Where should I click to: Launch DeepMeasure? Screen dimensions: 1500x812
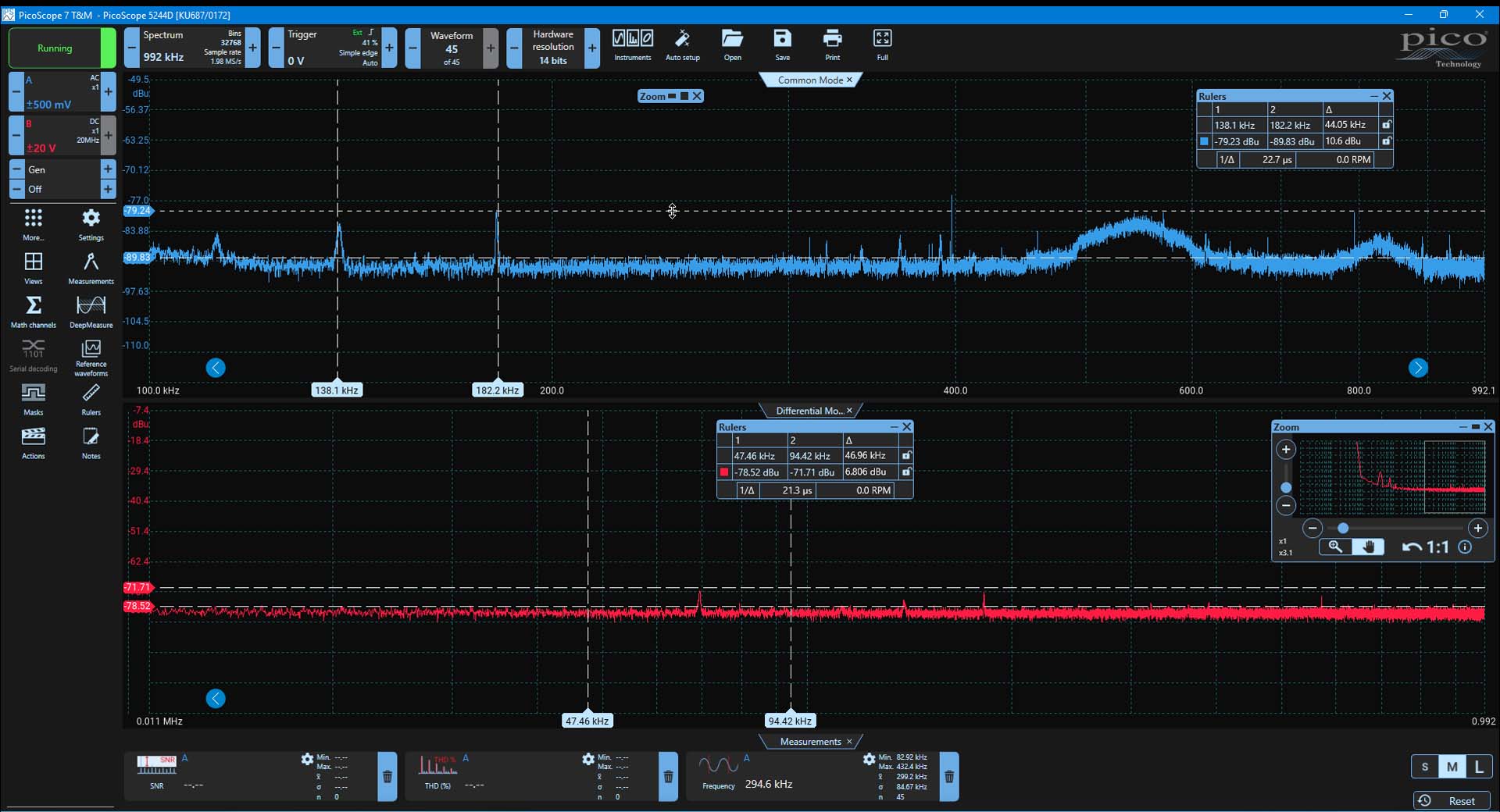coord(91,312)
